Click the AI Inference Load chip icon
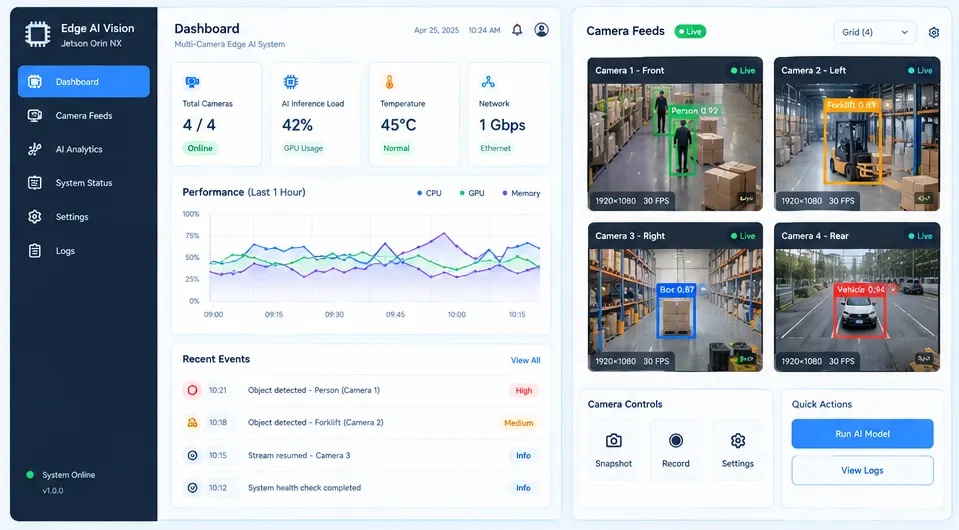The image size is (959, 530). 291,82
